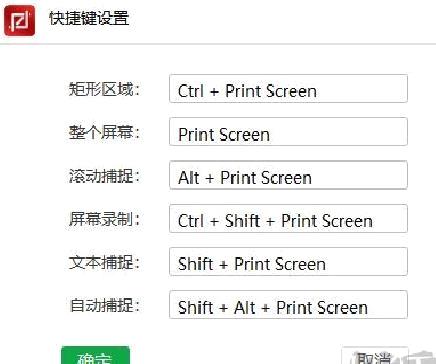The image size is (436, 364).
Task: Click the 文本捕捉 Shift + Print Screen field
Action: [288, 261]
